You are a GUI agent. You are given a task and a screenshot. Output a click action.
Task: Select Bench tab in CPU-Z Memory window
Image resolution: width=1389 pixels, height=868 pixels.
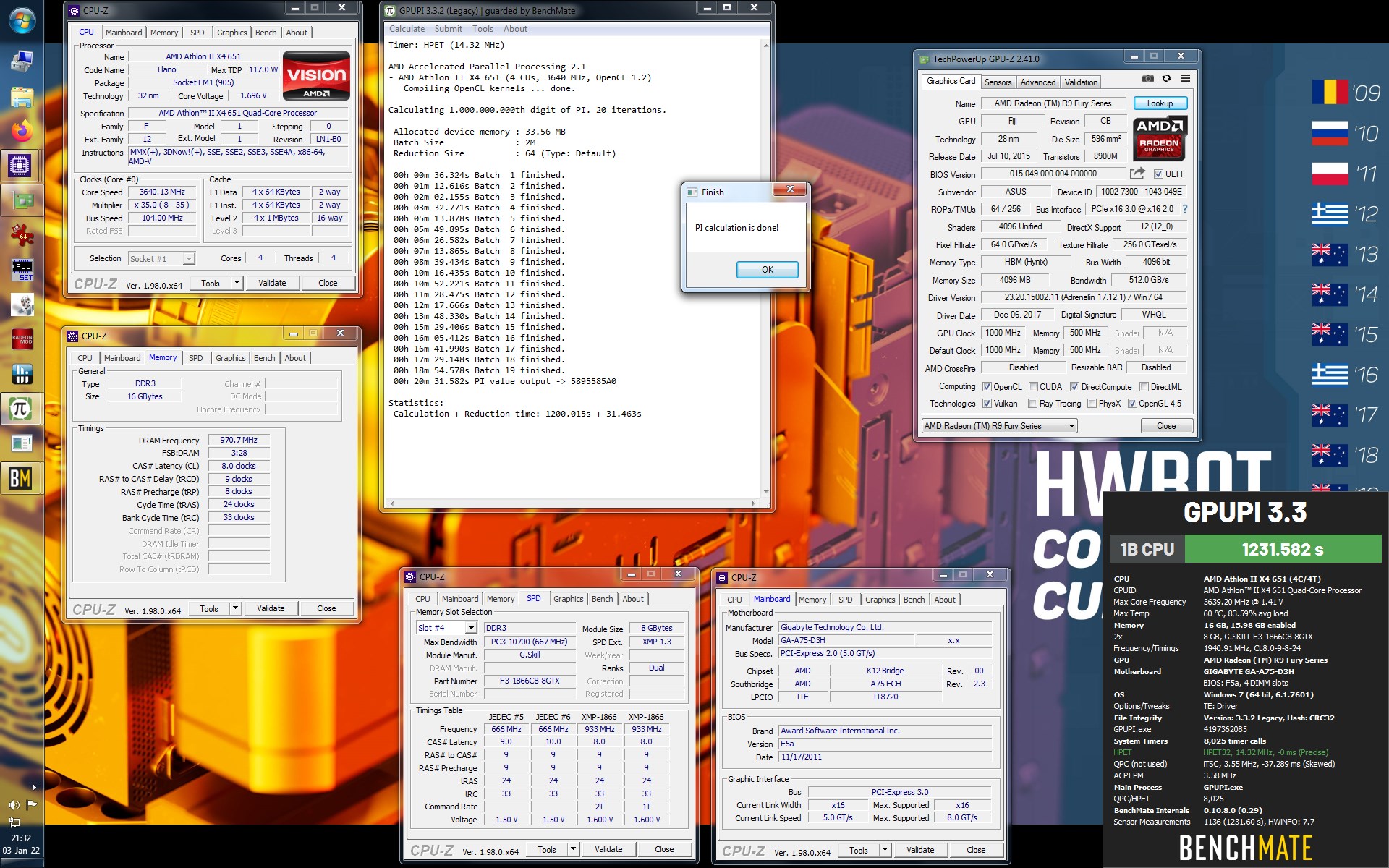point(265,358)
